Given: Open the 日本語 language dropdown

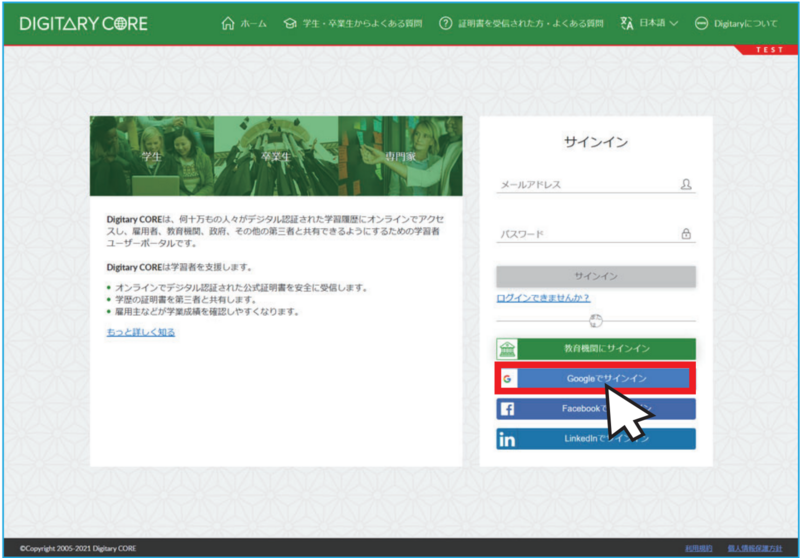Looking at the screenshot, I should click(x=649, y=23).
